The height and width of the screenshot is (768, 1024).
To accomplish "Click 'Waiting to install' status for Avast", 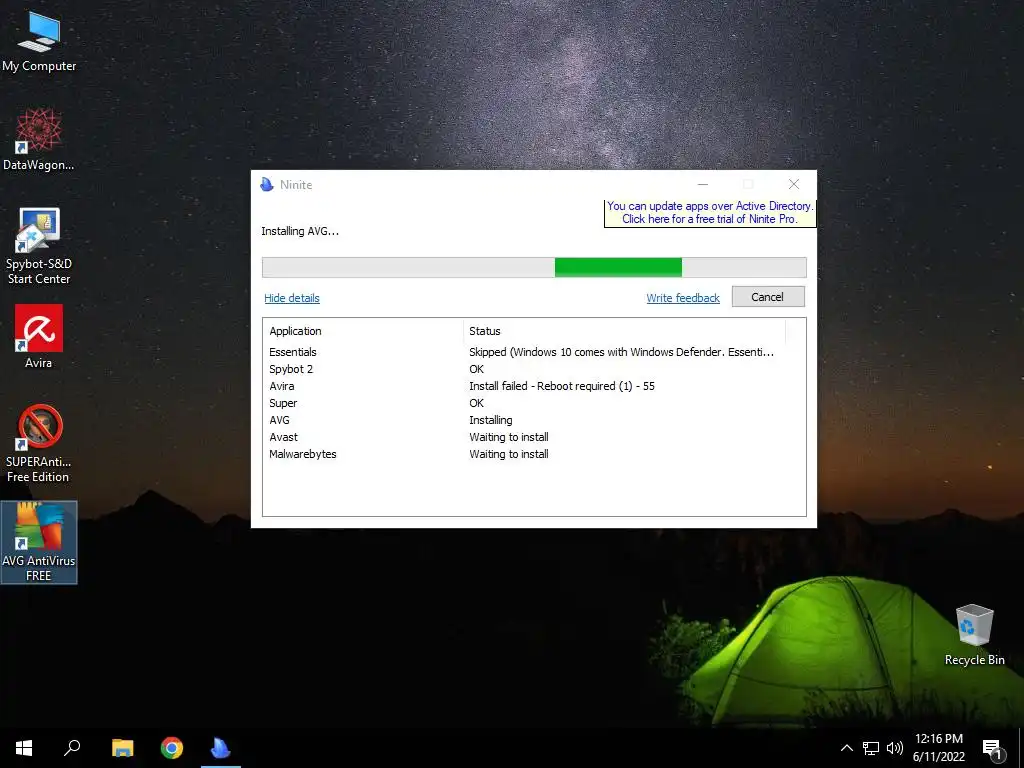I will (509, 437).
